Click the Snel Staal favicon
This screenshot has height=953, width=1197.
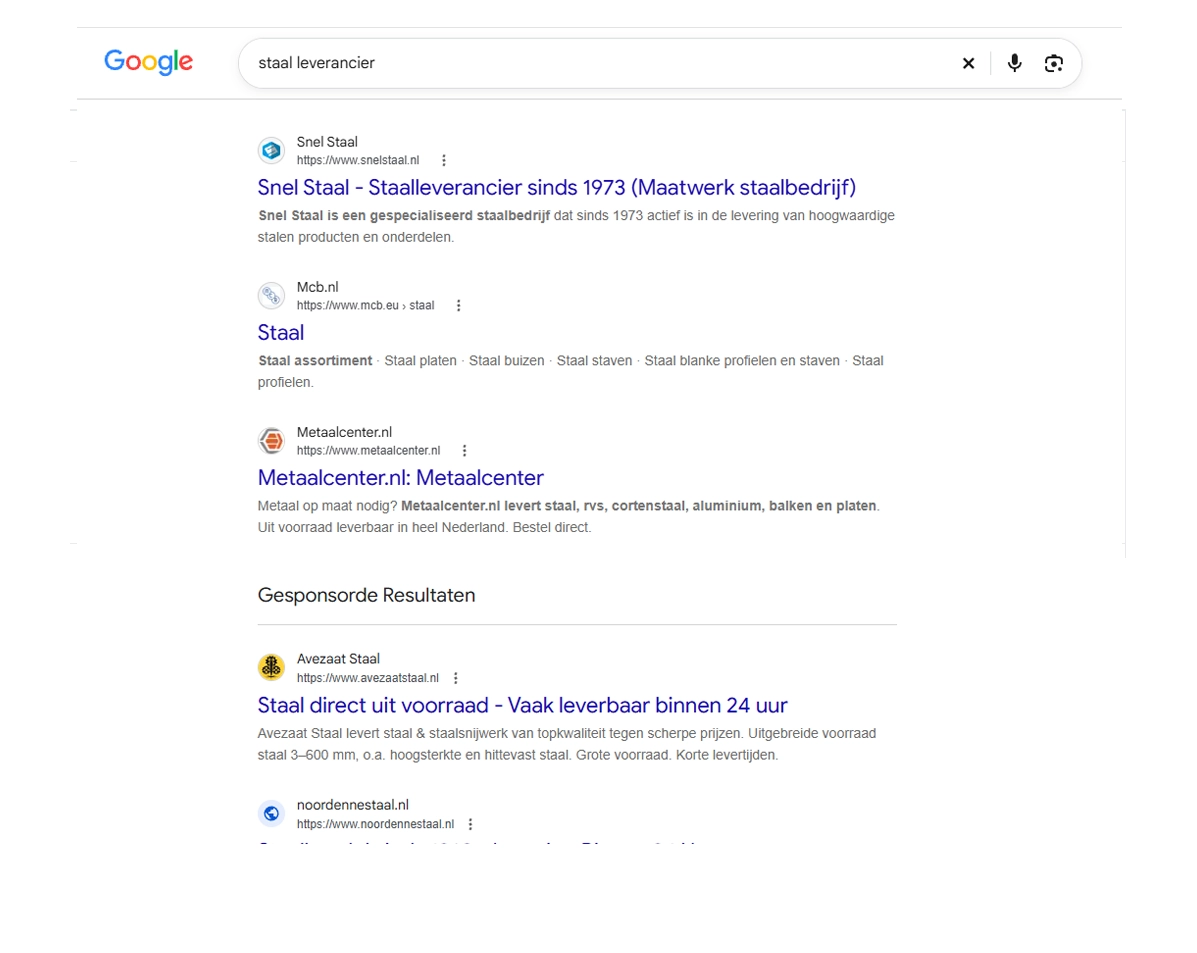[271, 150]
